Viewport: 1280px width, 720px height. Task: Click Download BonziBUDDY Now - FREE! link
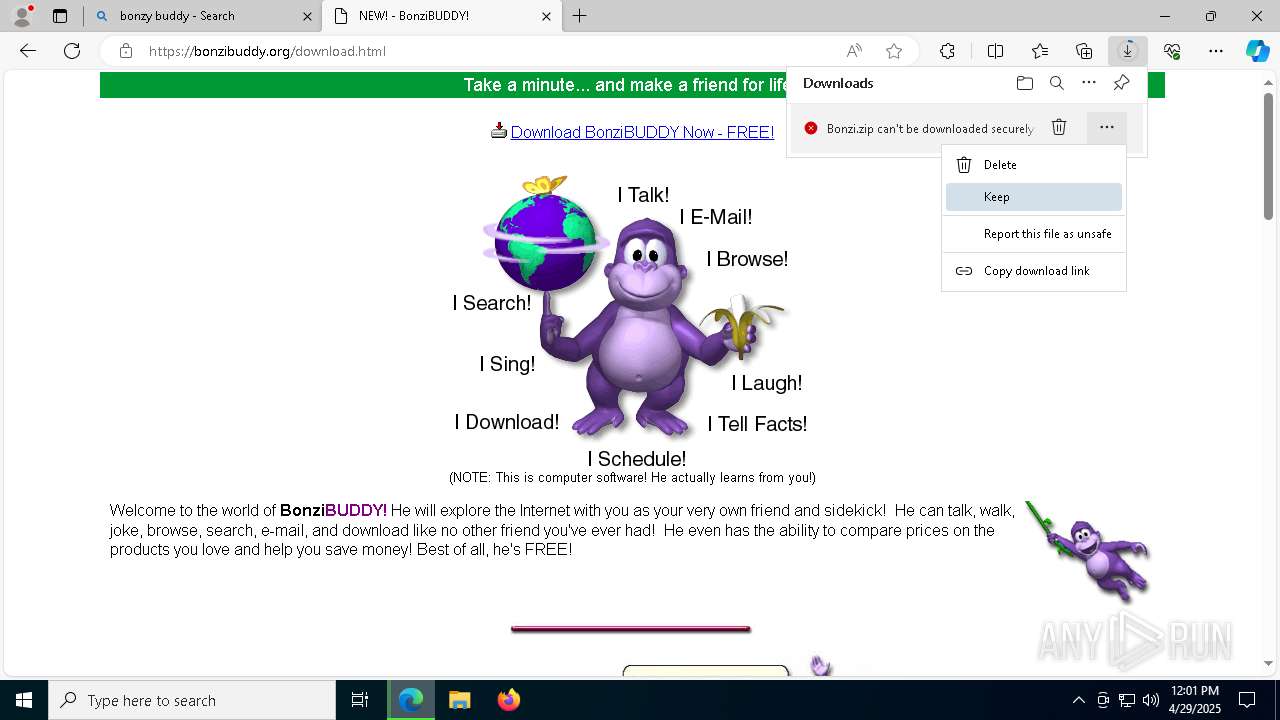(x=642, y=132)
